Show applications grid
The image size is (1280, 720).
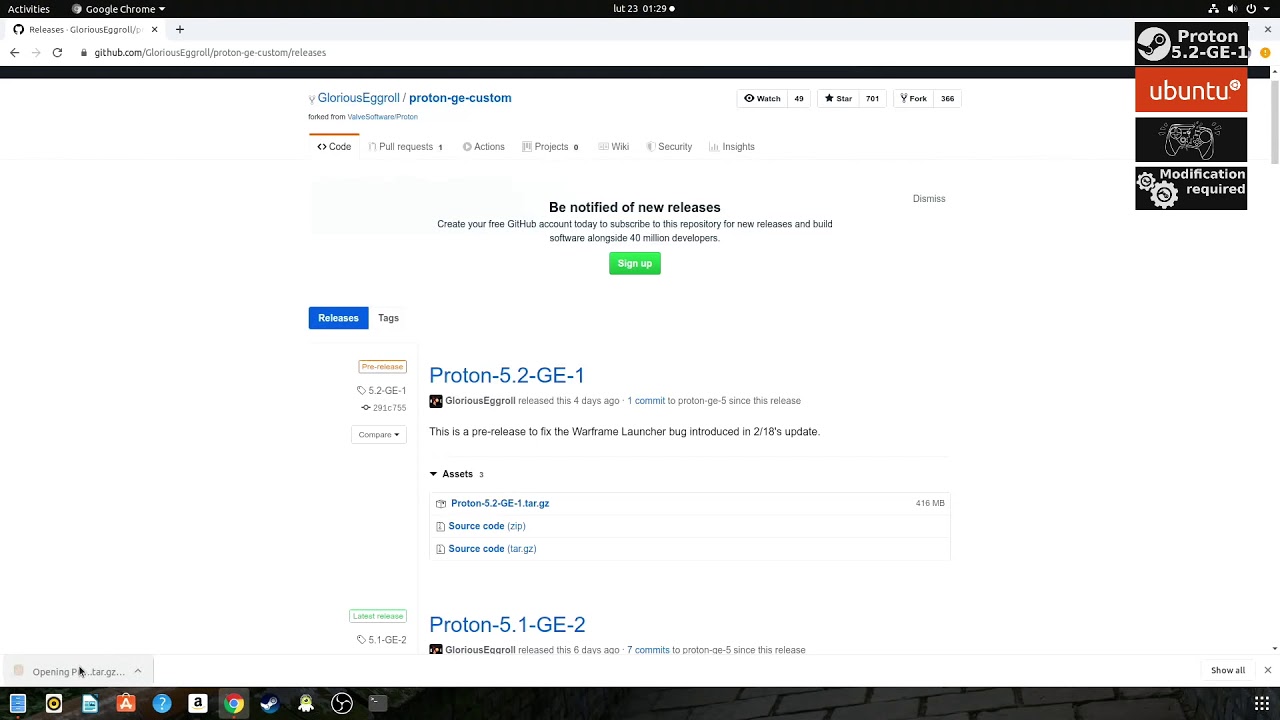[x=1261, y=703]
